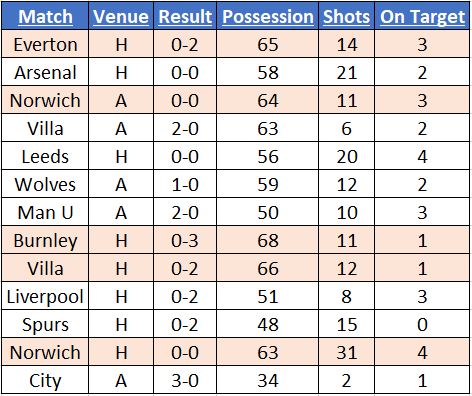Click the Match column header

(x=45, y=16)
